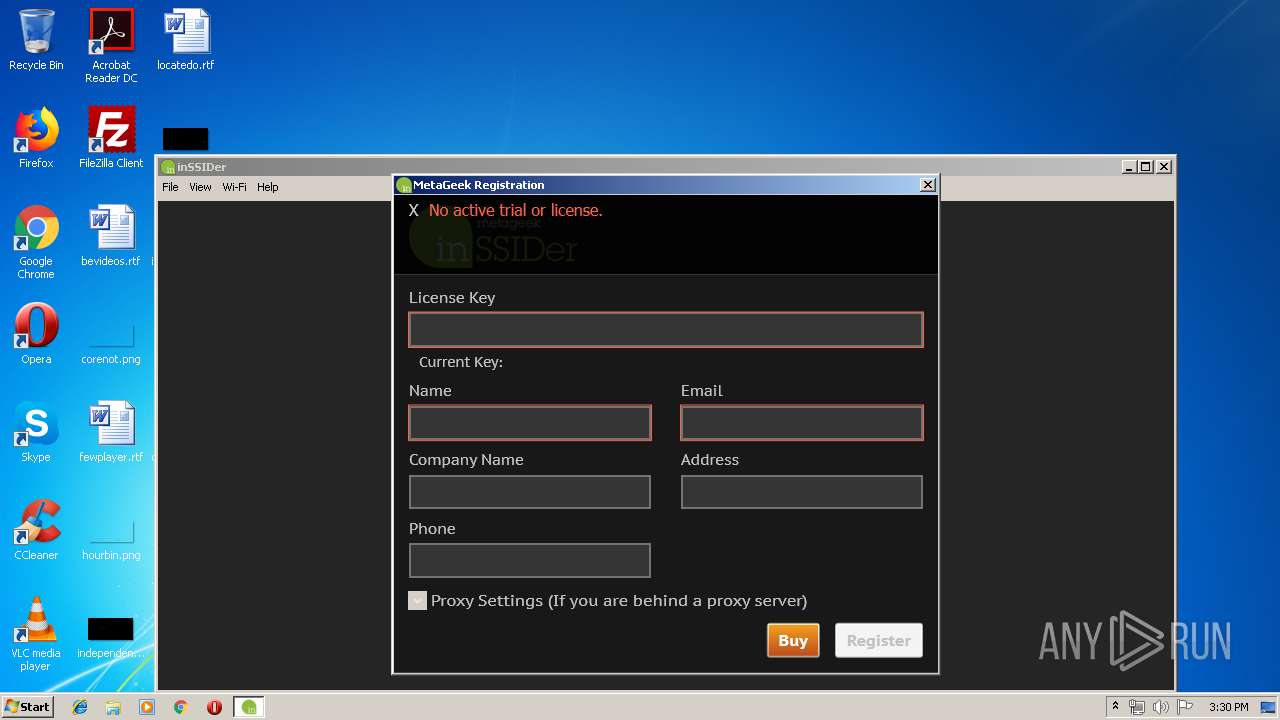Click the Register button
1280x720 pixels.
(x=879, y=641)
